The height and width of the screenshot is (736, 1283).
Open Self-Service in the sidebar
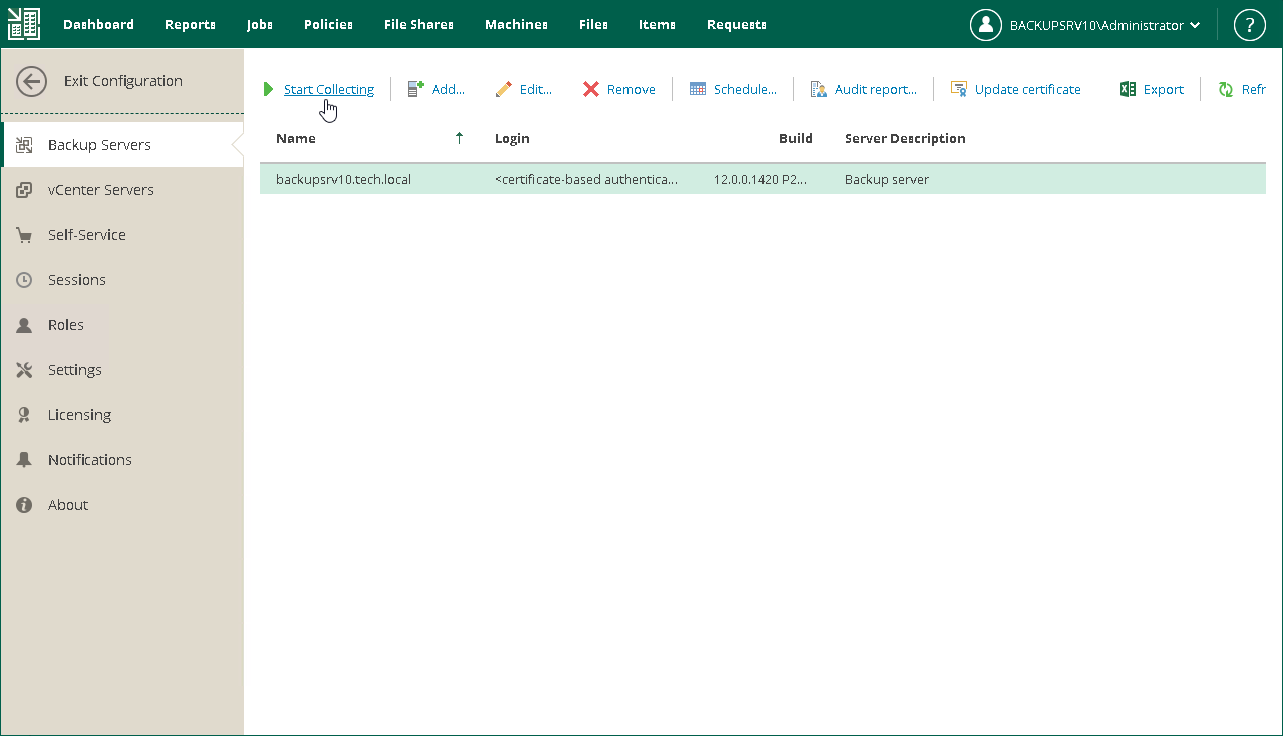pos(123,235)
